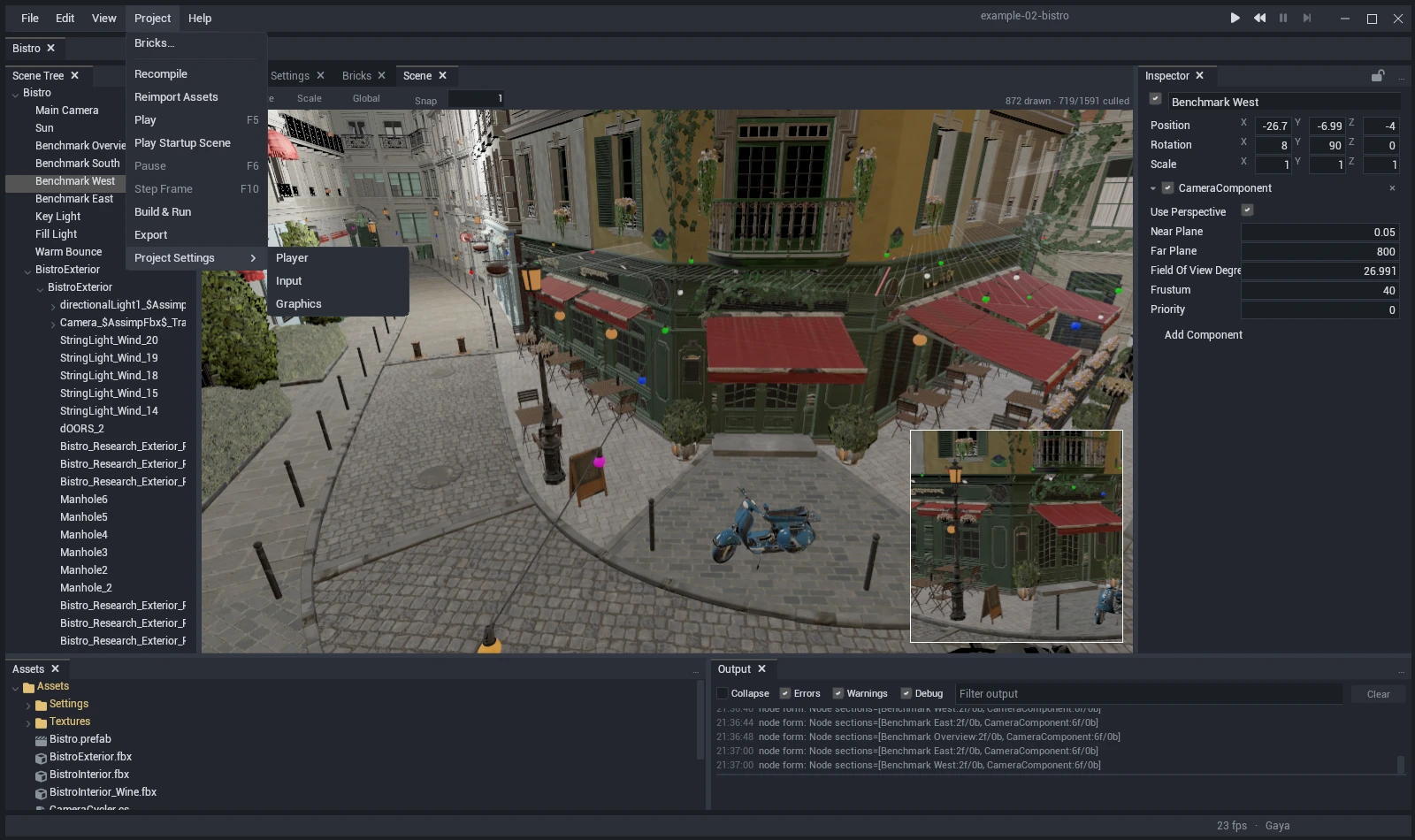Collapse the Bistro root node in Scene Tree
1415x840 pixels.
click(x=15, y=94)
